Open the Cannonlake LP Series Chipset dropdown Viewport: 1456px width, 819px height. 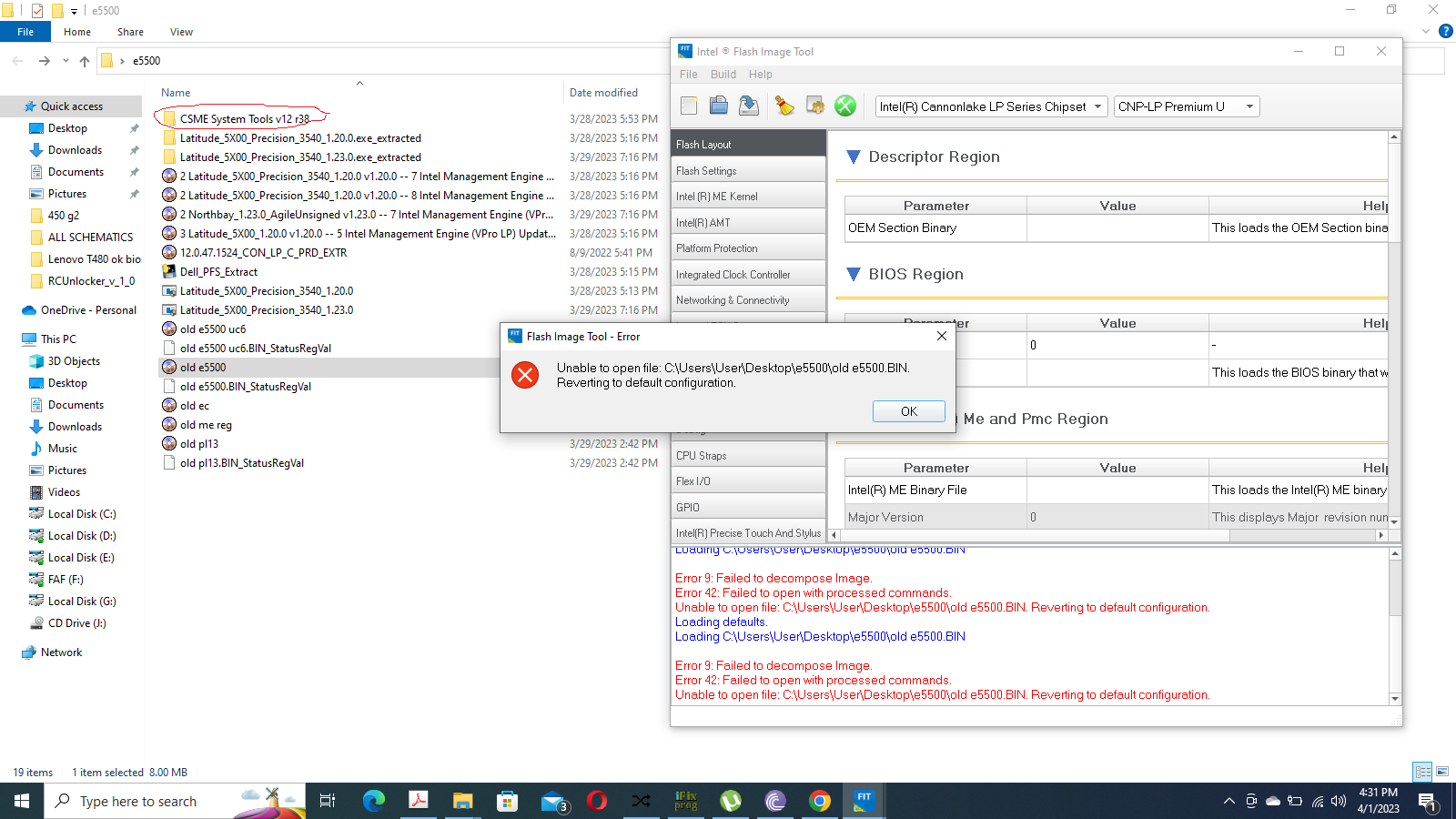point(991,106)
